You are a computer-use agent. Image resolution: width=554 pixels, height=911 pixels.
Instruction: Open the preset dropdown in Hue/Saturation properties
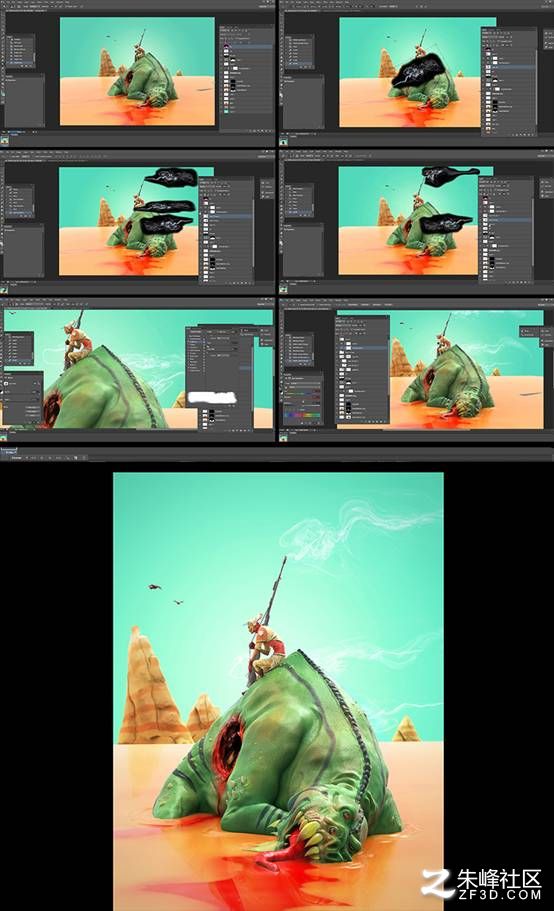click(x=303, y=382)
